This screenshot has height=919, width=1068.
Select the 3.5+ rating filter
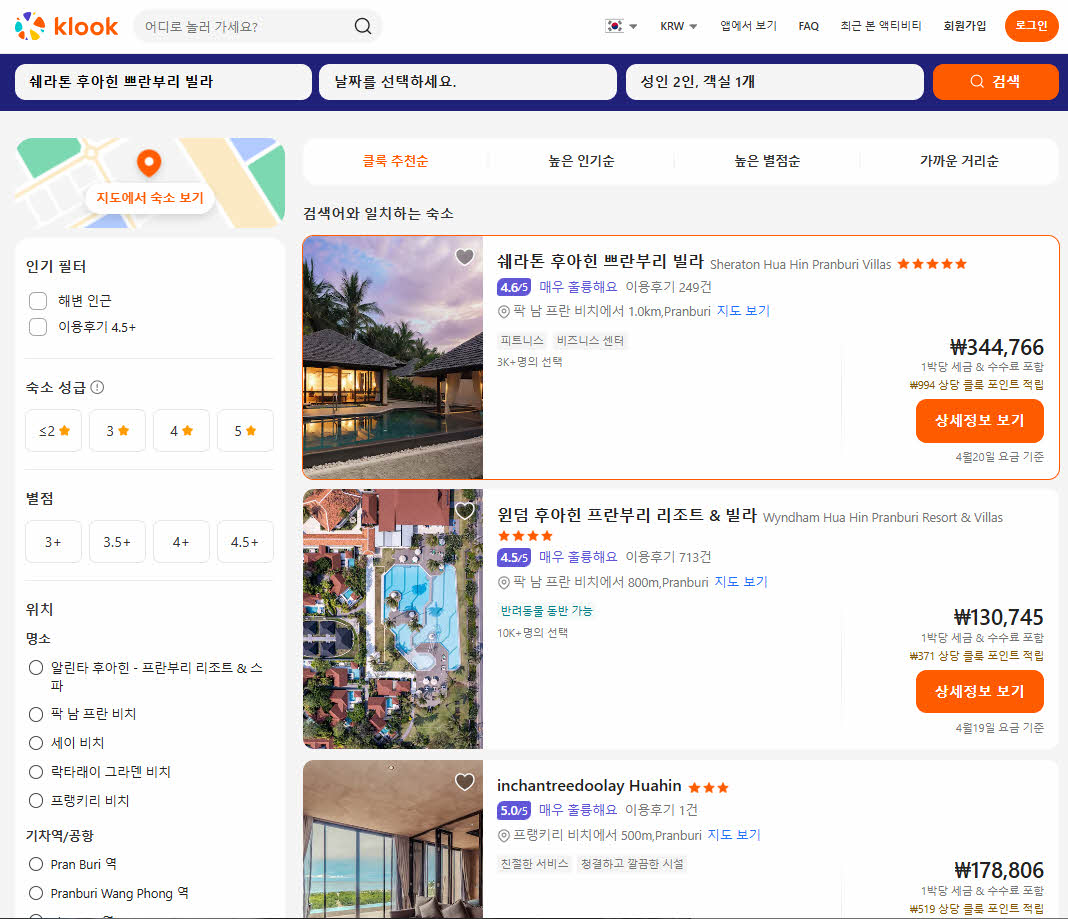[117, 542]
